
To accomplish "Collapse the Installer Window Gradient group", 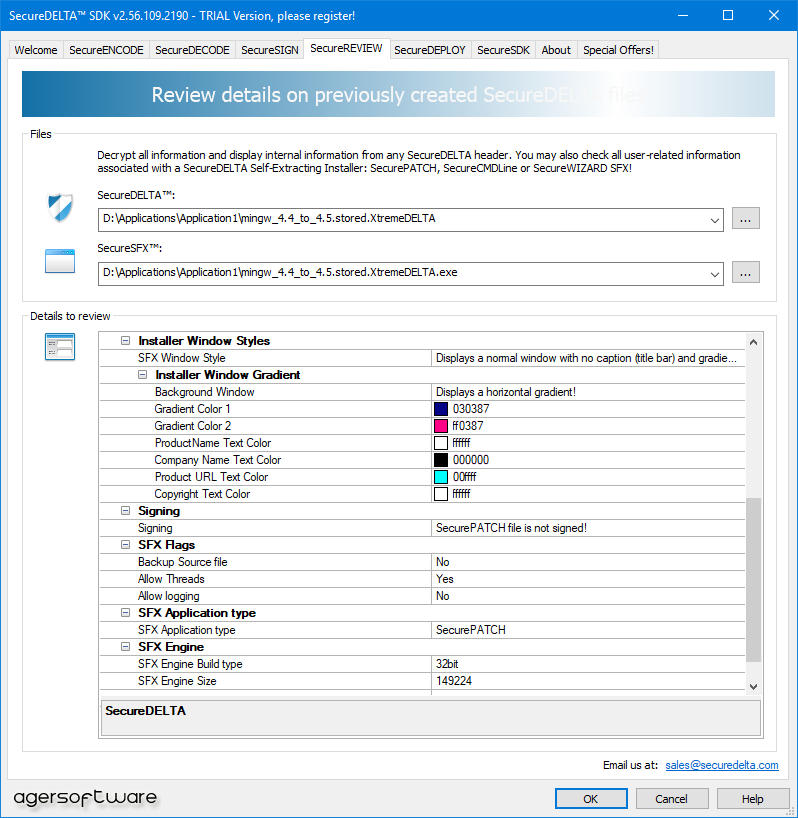I will [142, 375].
